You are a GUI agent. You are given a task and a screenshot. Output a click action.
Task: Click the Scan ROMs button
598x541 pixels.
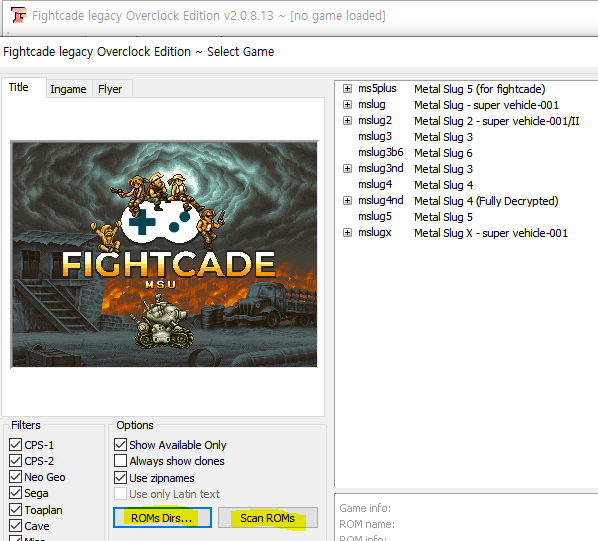point(268,517)
